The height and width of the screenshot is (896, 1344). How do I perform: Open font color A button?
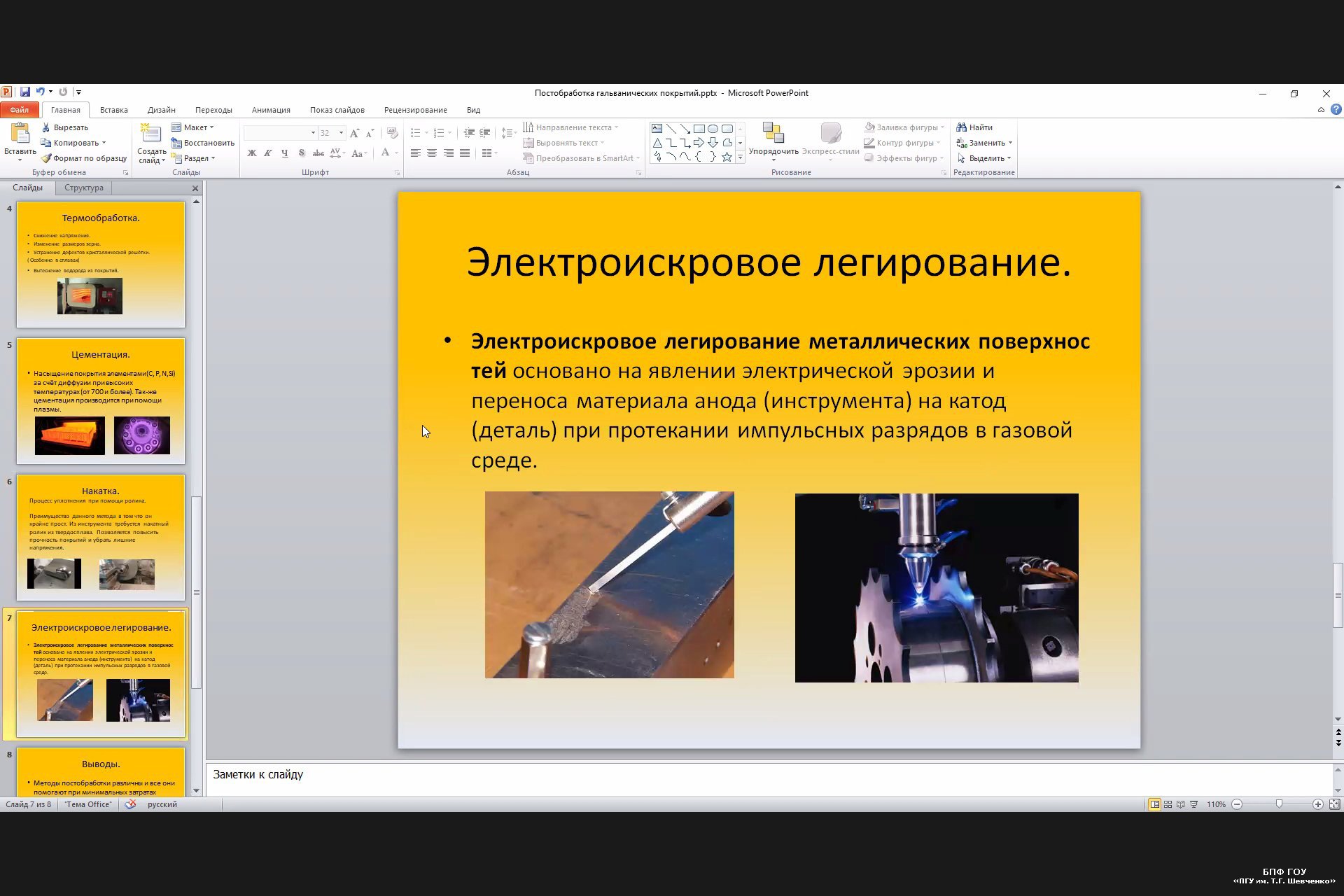[385, 153]
